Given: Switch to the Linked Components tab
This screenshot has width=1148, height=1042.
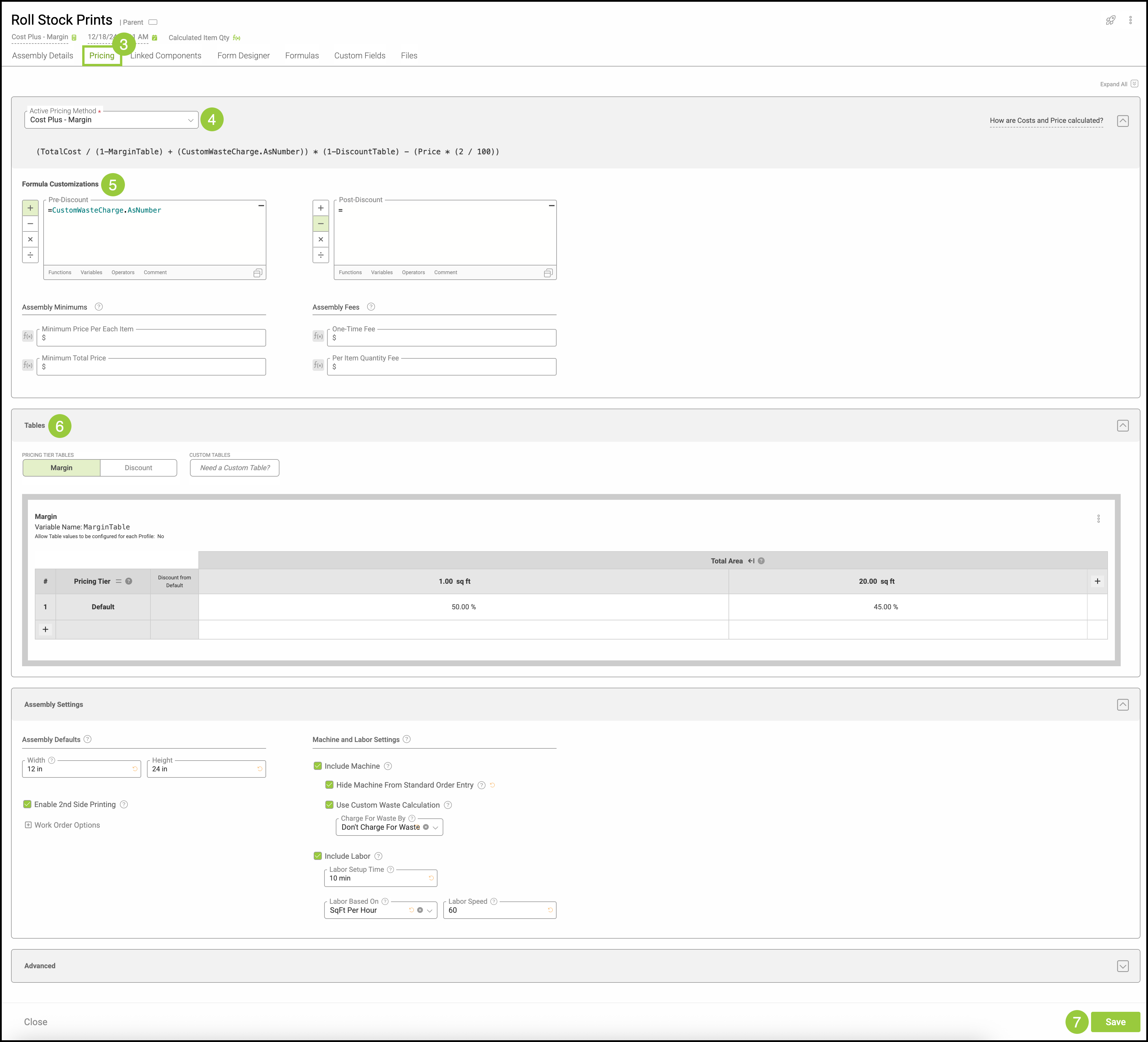Looking at the screenshot, I should pos(166,56).
